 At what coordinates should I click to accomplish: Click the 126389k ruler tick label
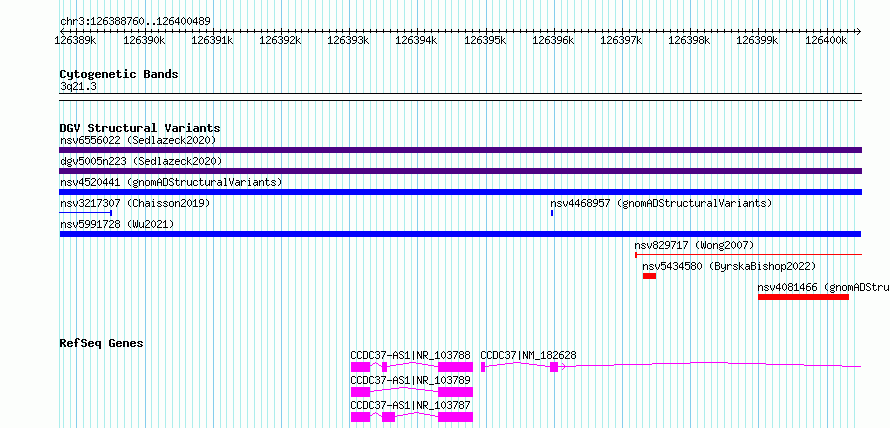click(75, 40)
